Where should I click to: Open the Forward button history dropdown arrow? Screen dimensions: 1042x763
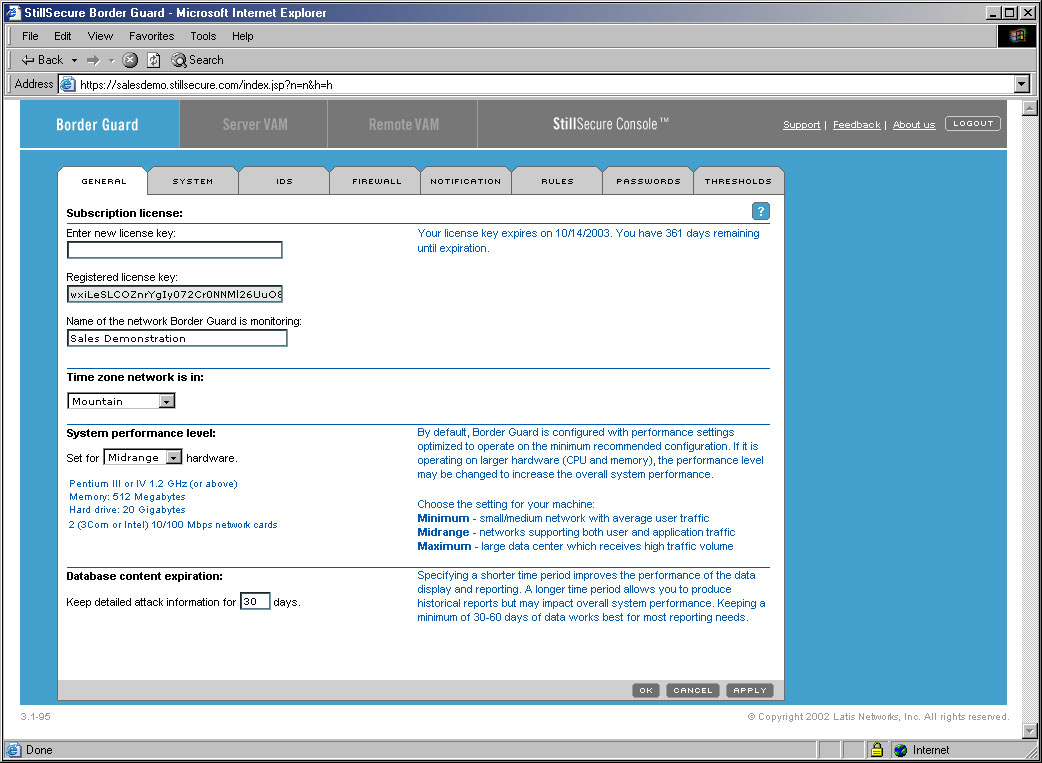point(112,60)
